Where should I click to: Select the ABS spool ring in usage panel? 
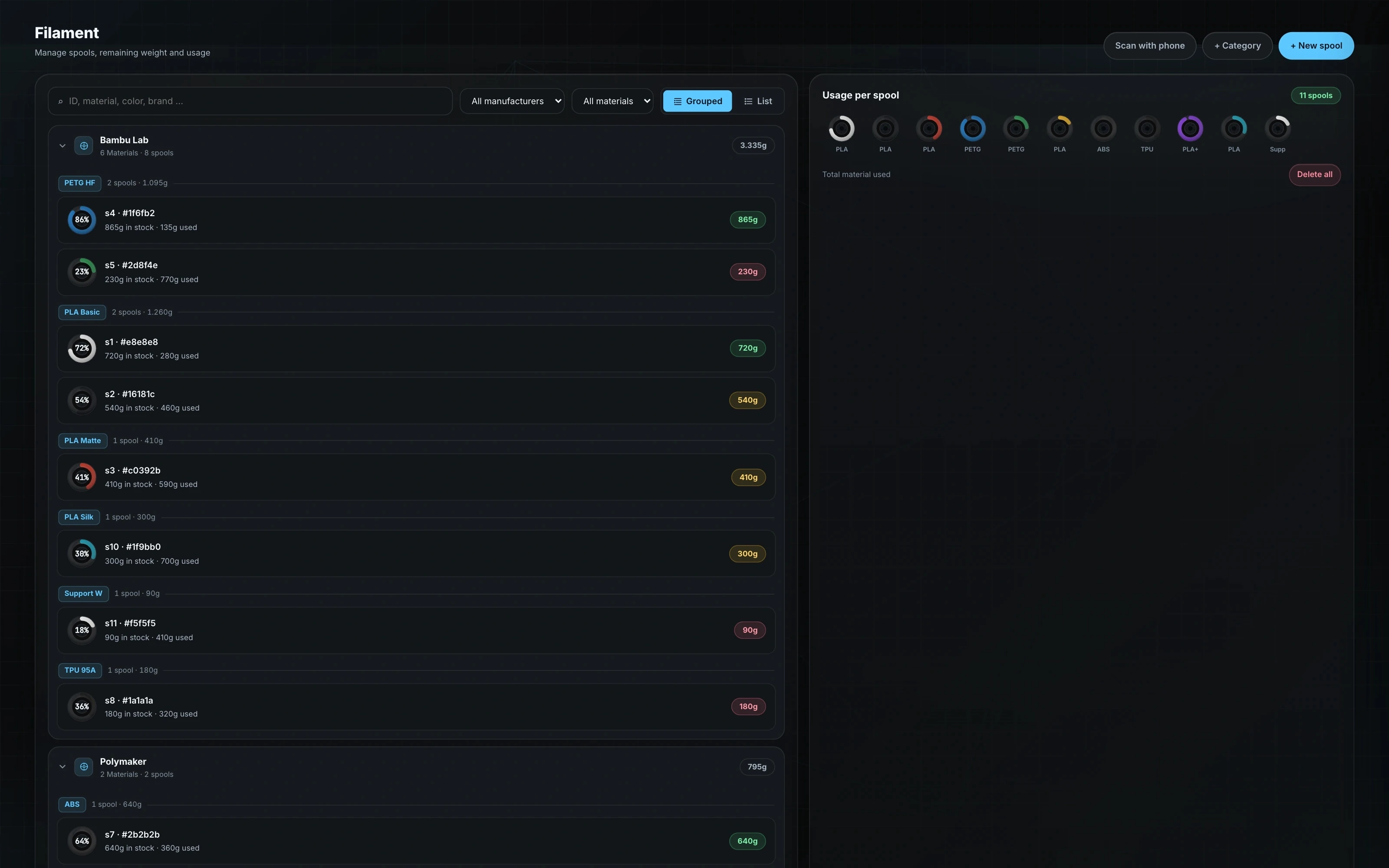pyautogui.click(x=1103, y=128)
